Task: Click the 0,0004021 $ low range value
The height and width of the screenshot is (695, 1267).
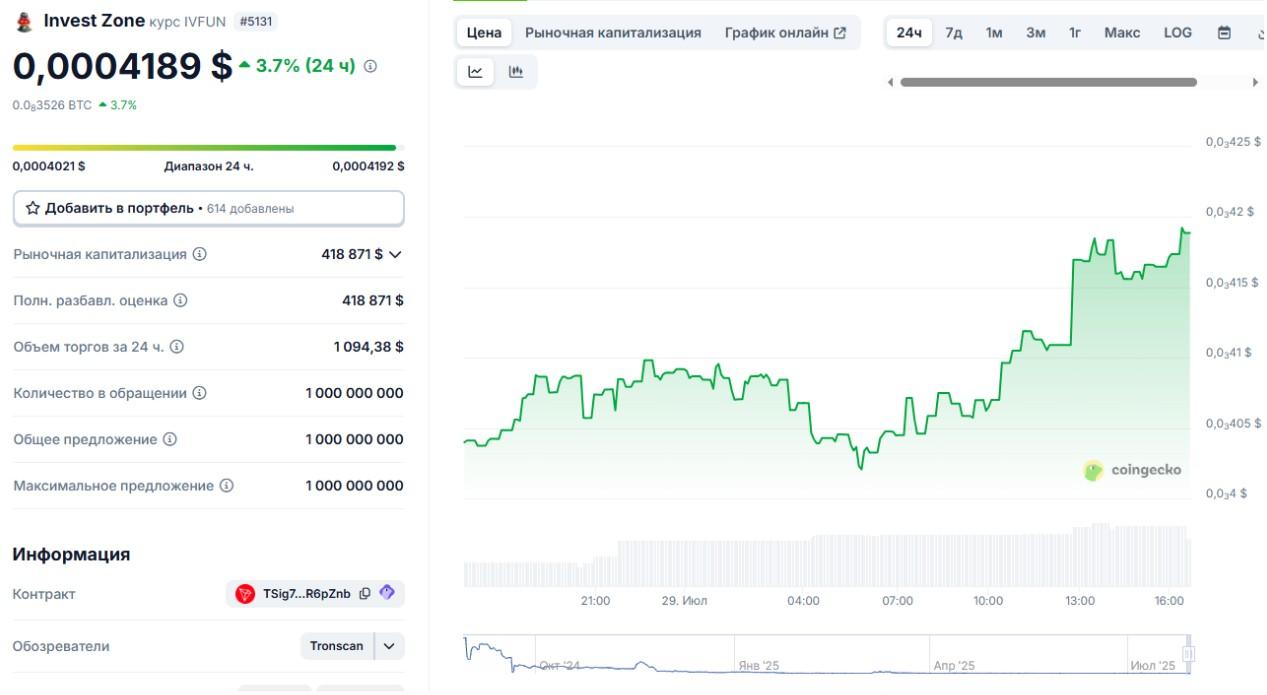Action: click(49, 166)
